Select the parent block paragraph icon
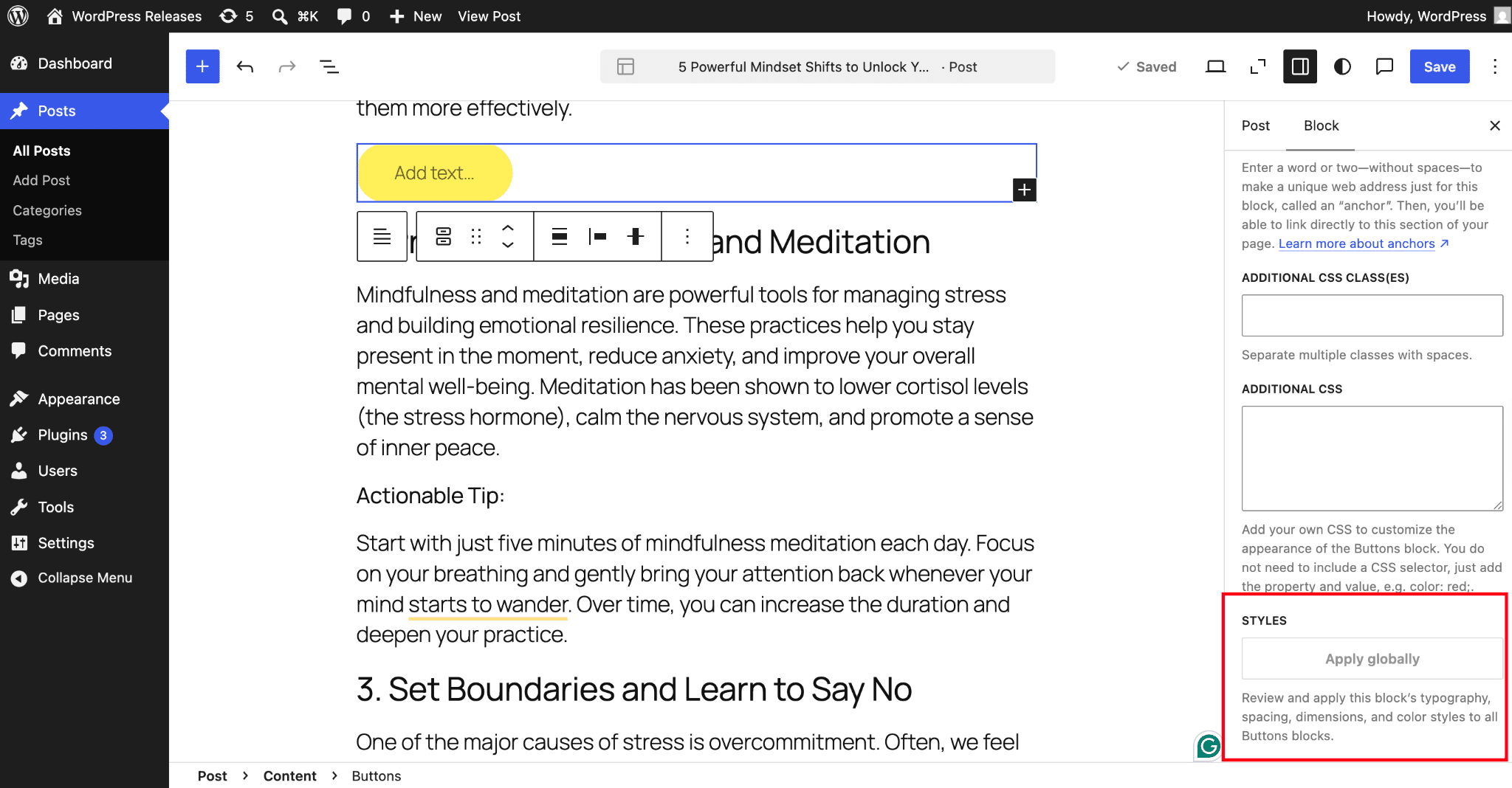 [x=382, y=236]
